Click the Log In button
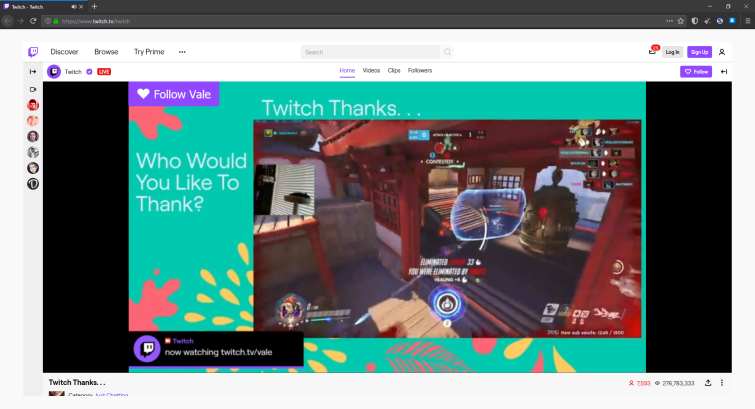The width and height of the screenshot is (755, 409). coord(672,52)
